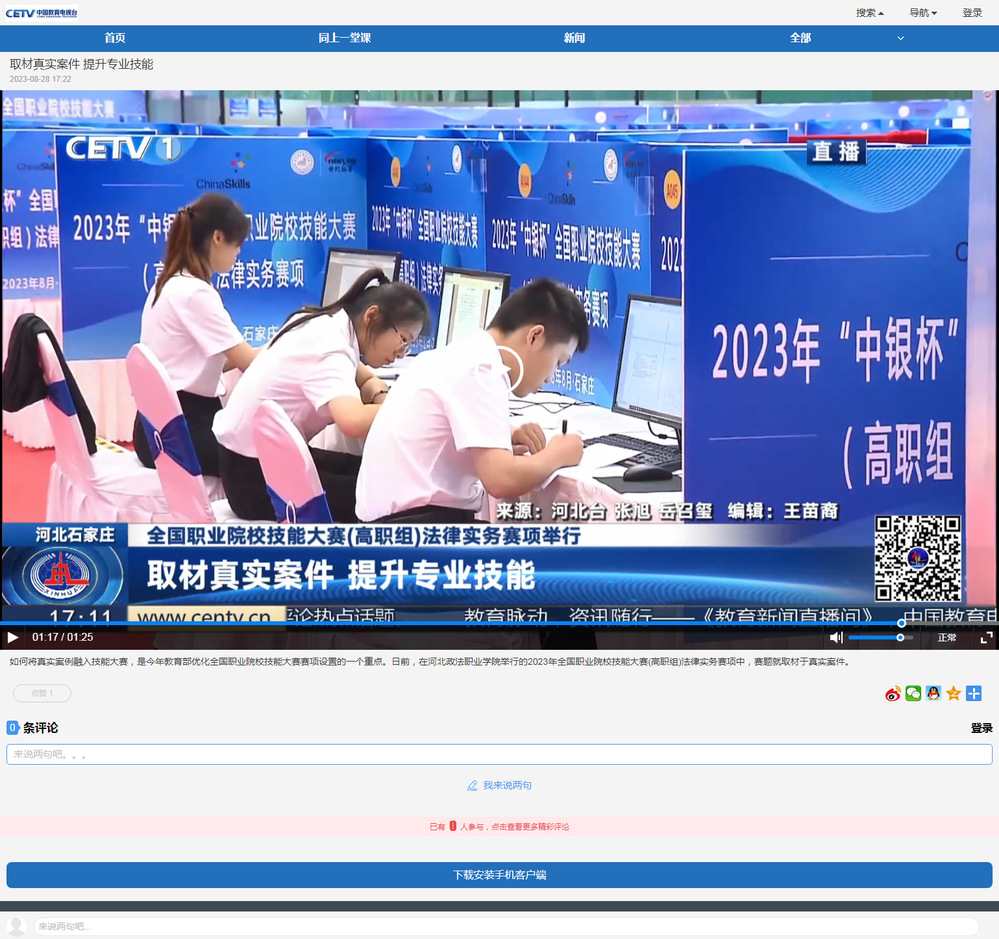Expand the 搜索 dropdown in the header
This screenshot has width=999, height=939.
coord(869,13)
